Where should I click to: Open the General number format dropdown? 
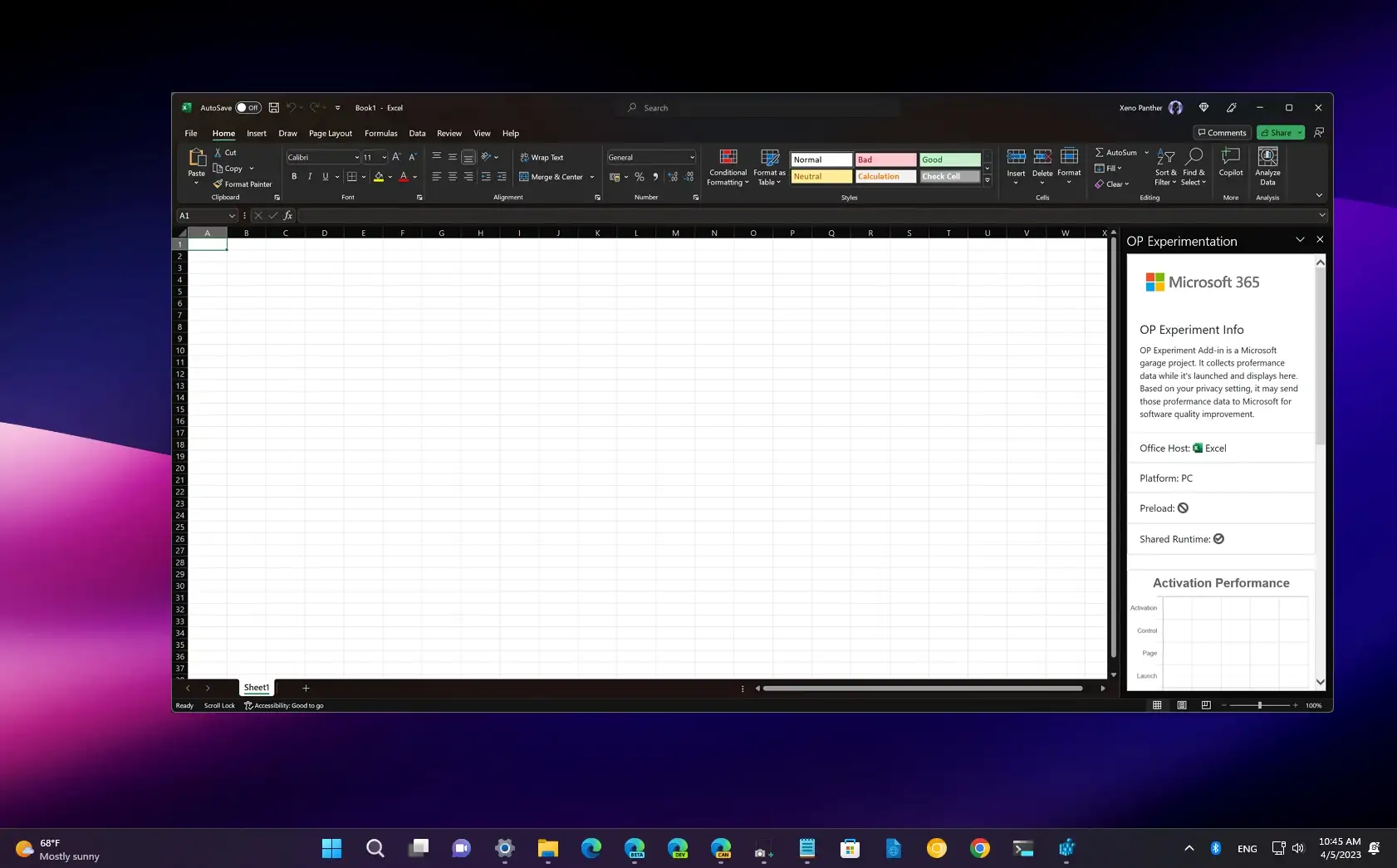pos(691,157)
